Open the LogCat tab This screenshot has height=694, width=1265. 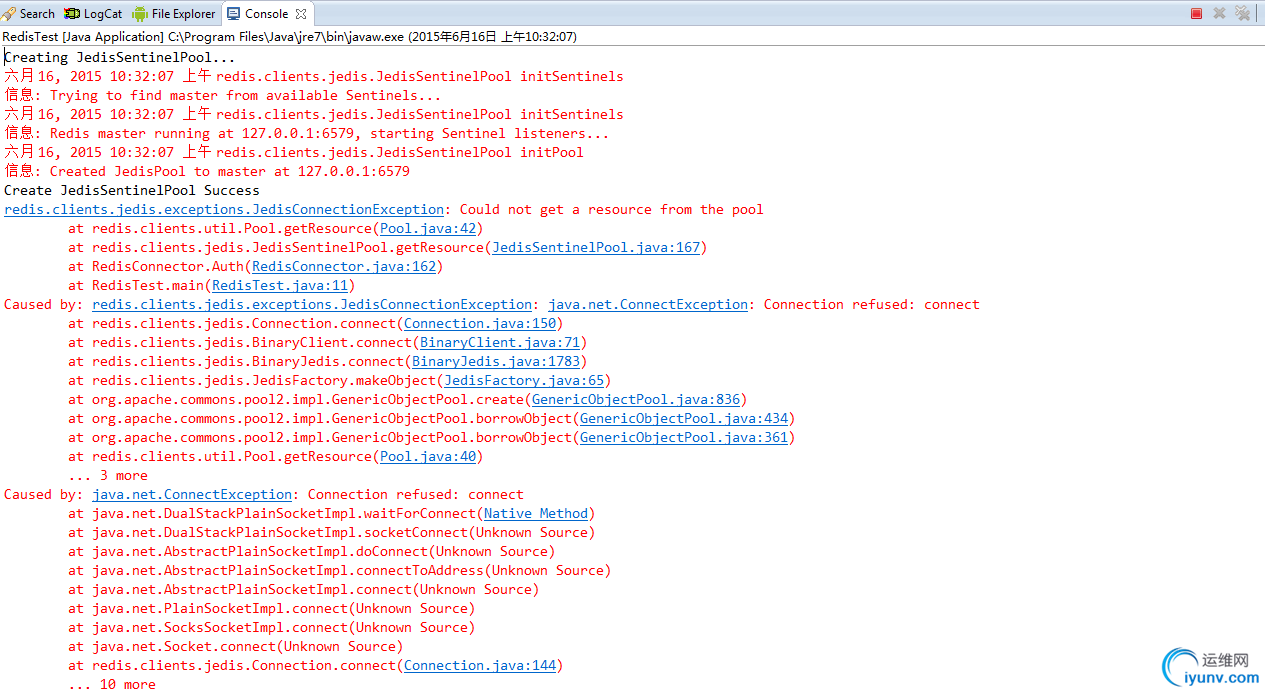point(93,14)
